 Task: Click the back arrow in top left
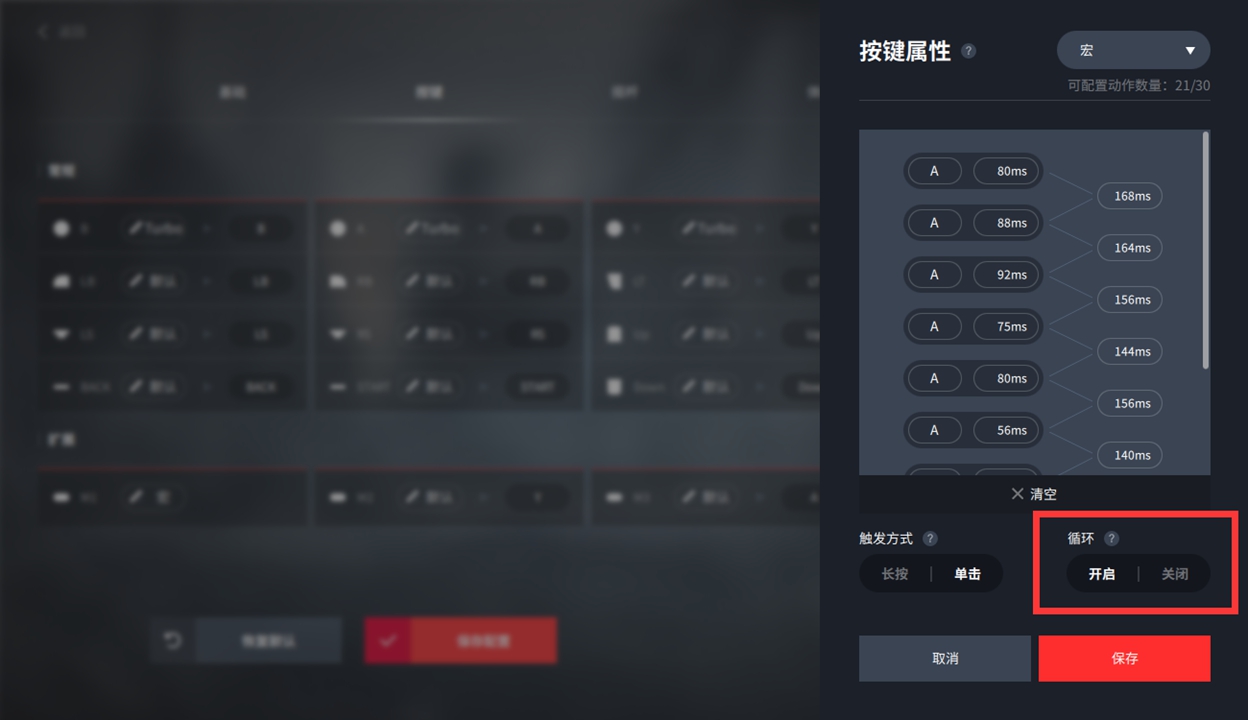[x=43, y=32]
